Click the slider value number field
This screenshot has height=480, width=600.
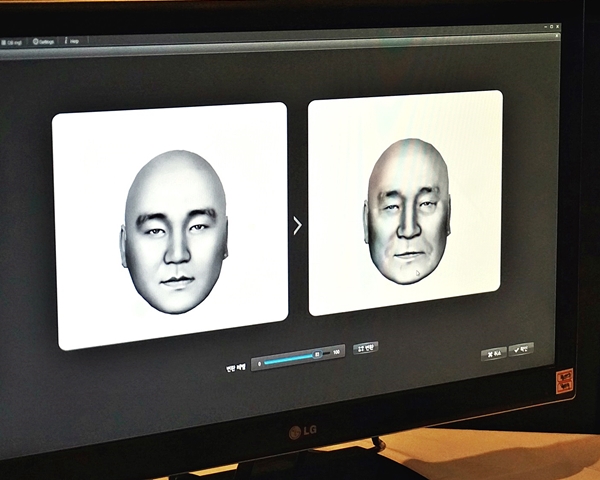tap(318, 353)
